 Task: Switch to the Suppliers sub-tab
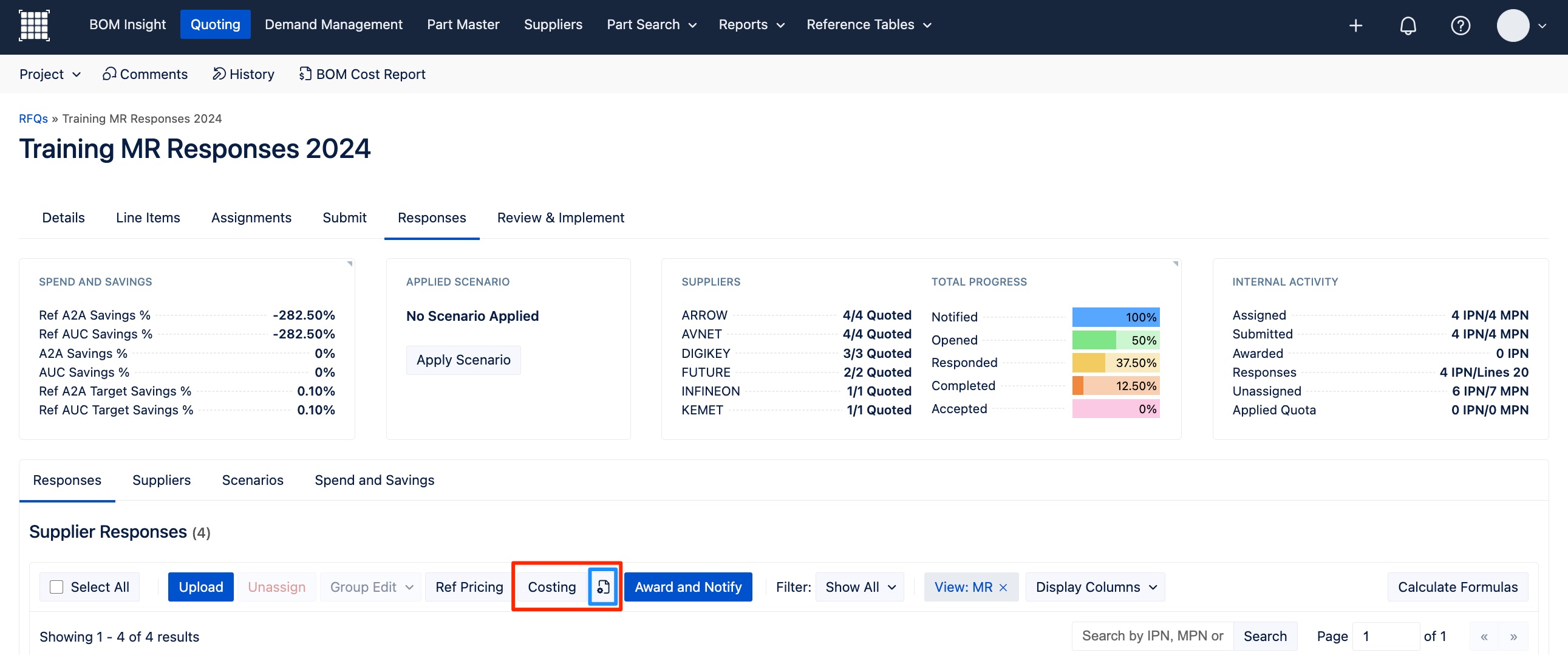click(x=162, y=480)
